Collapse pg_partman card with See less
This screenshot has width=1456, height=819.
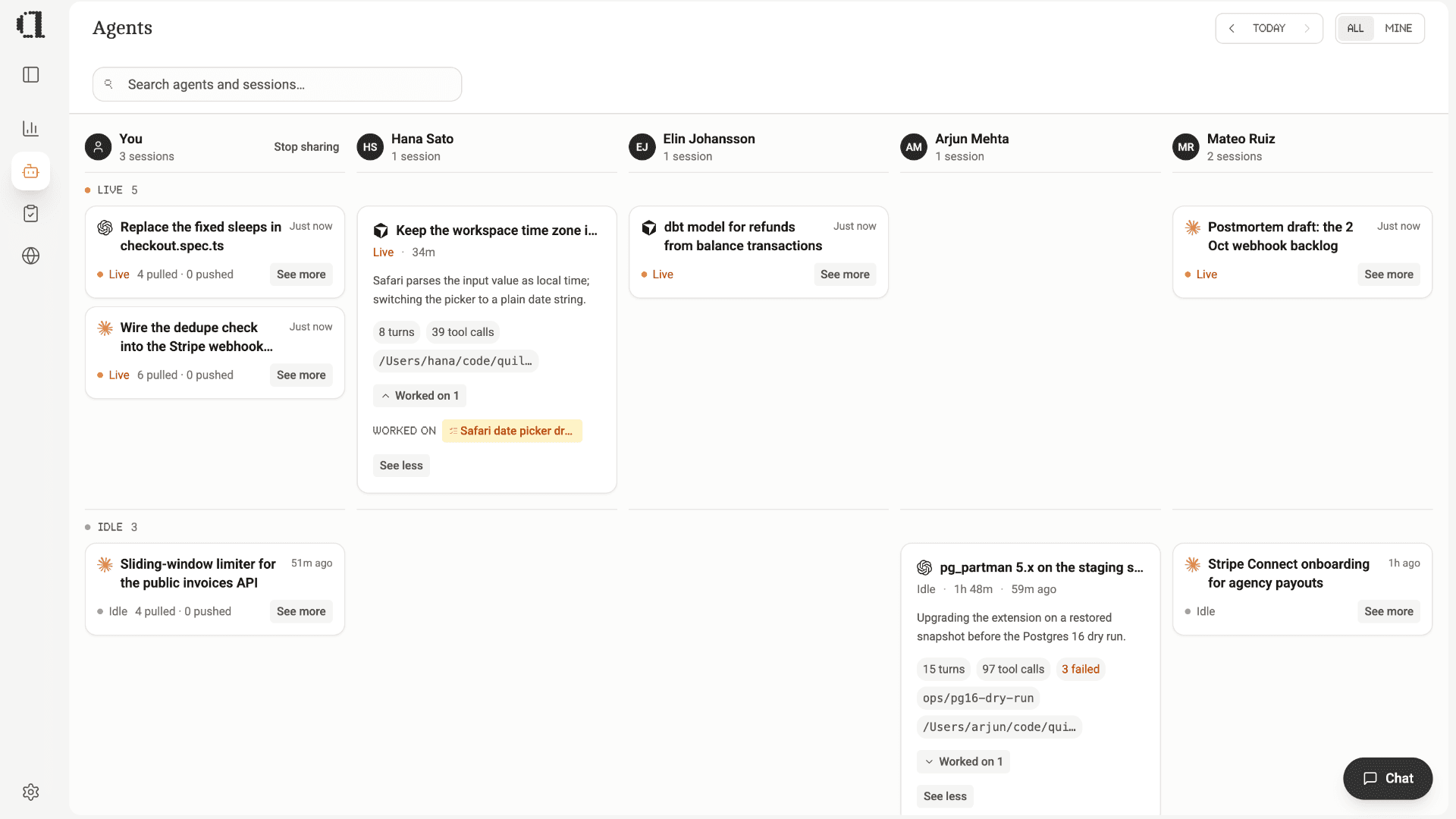[945, 796]
